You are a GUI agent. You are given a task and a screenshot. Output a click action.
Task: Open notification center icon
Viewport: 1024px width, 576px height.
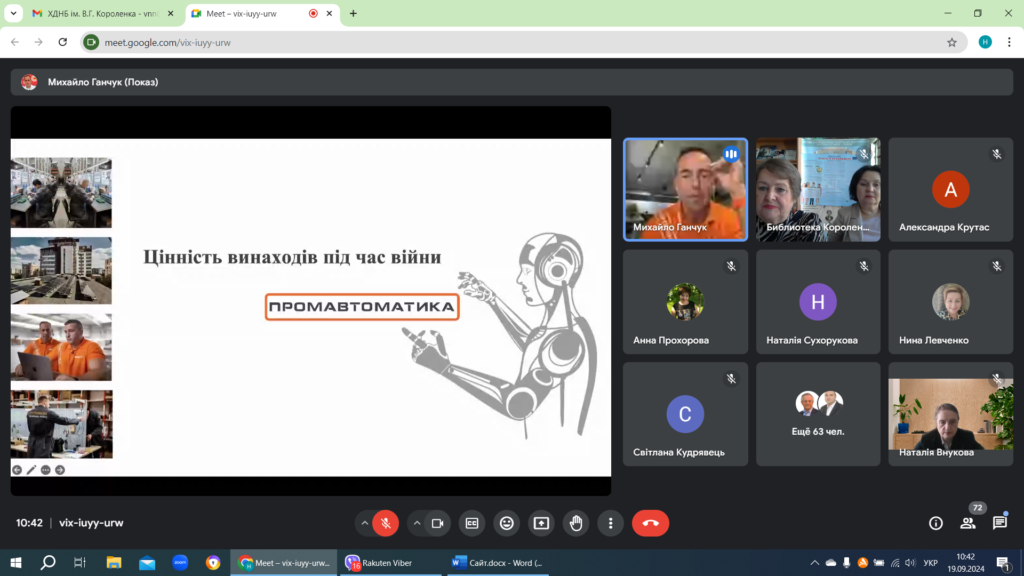tap(1004, 562)
